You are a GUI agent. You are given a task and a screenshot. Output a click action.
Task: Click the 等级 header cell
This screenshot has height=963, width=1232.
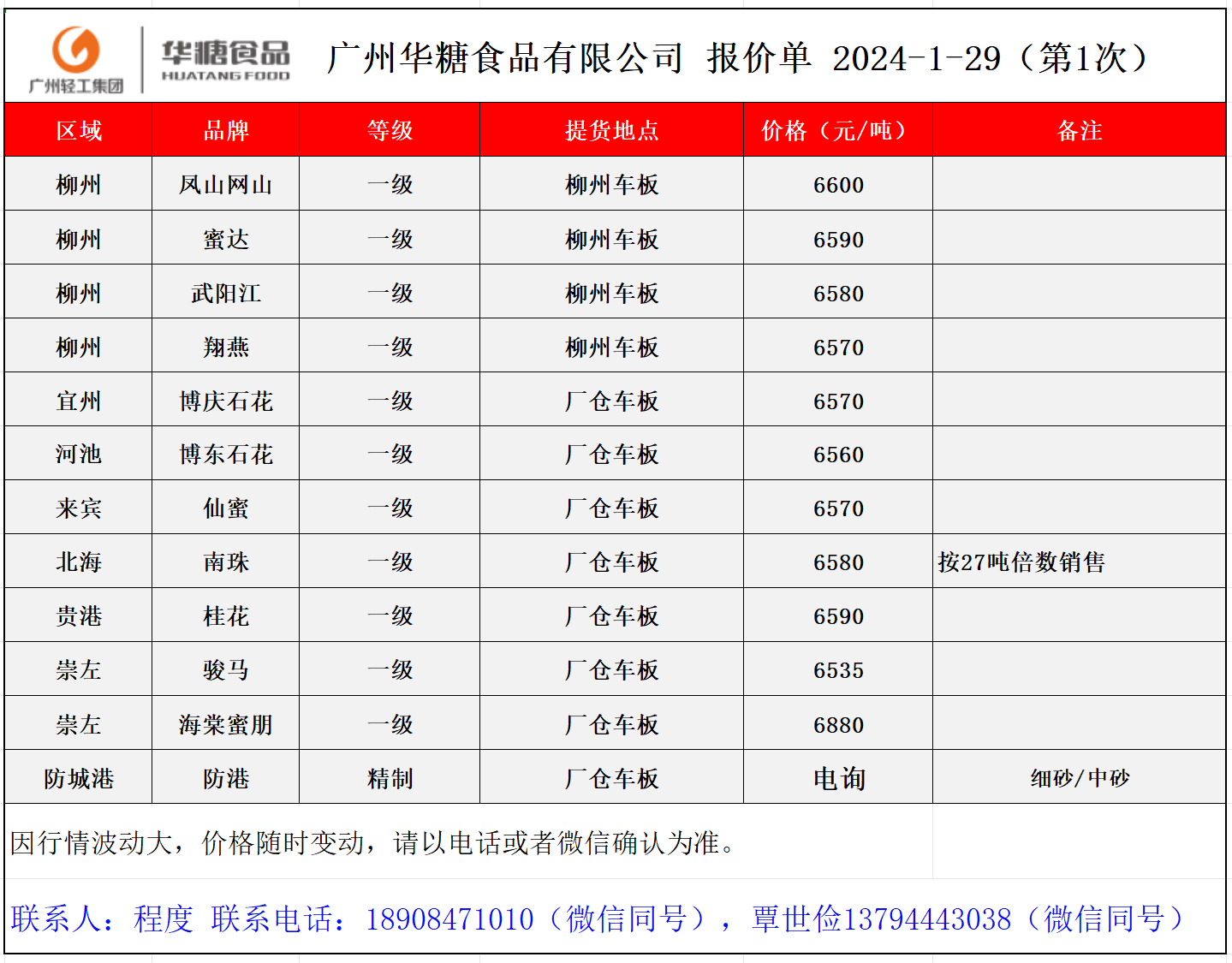point(390,130)
